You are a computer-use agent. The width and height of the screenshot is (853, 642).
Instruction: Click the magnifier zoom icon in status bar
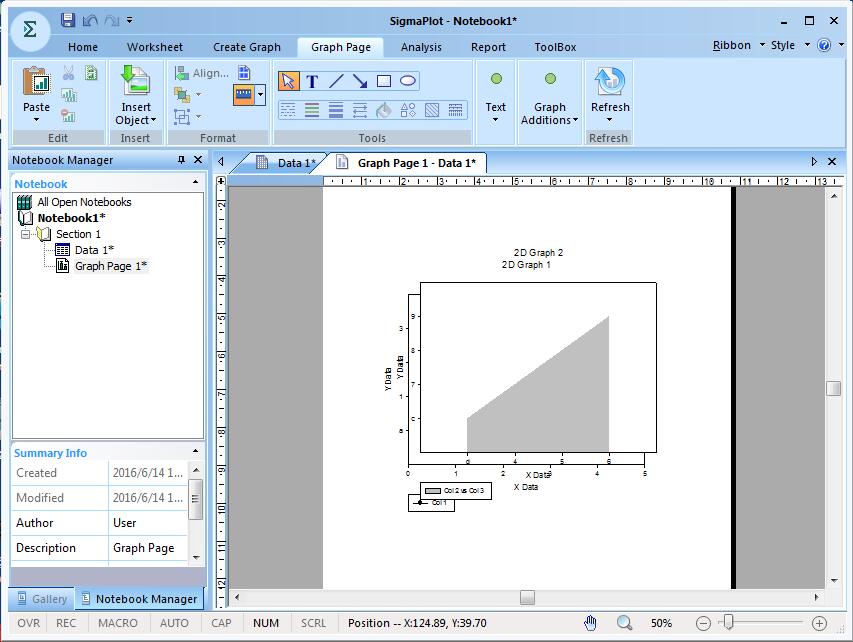click(624, 623)
